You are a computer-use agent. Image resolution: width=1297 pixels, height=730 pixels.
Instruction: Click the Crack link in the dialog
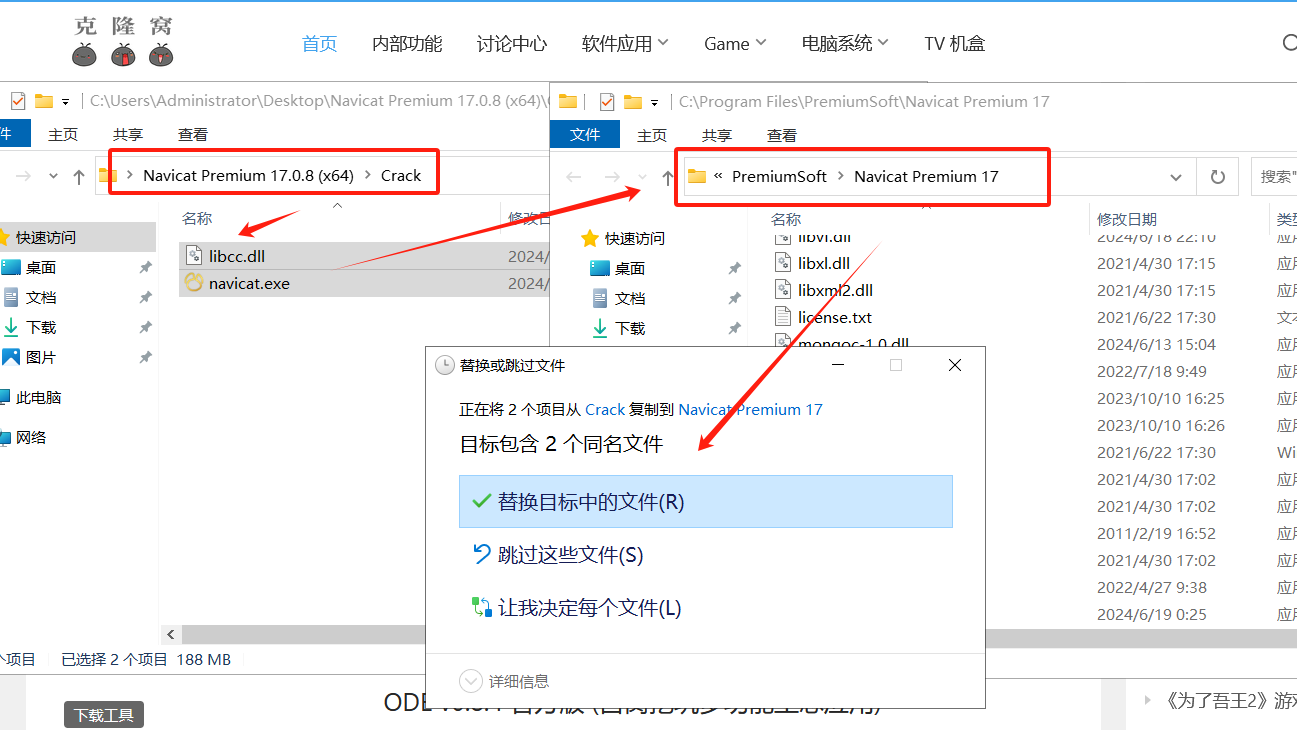(605, 409)
